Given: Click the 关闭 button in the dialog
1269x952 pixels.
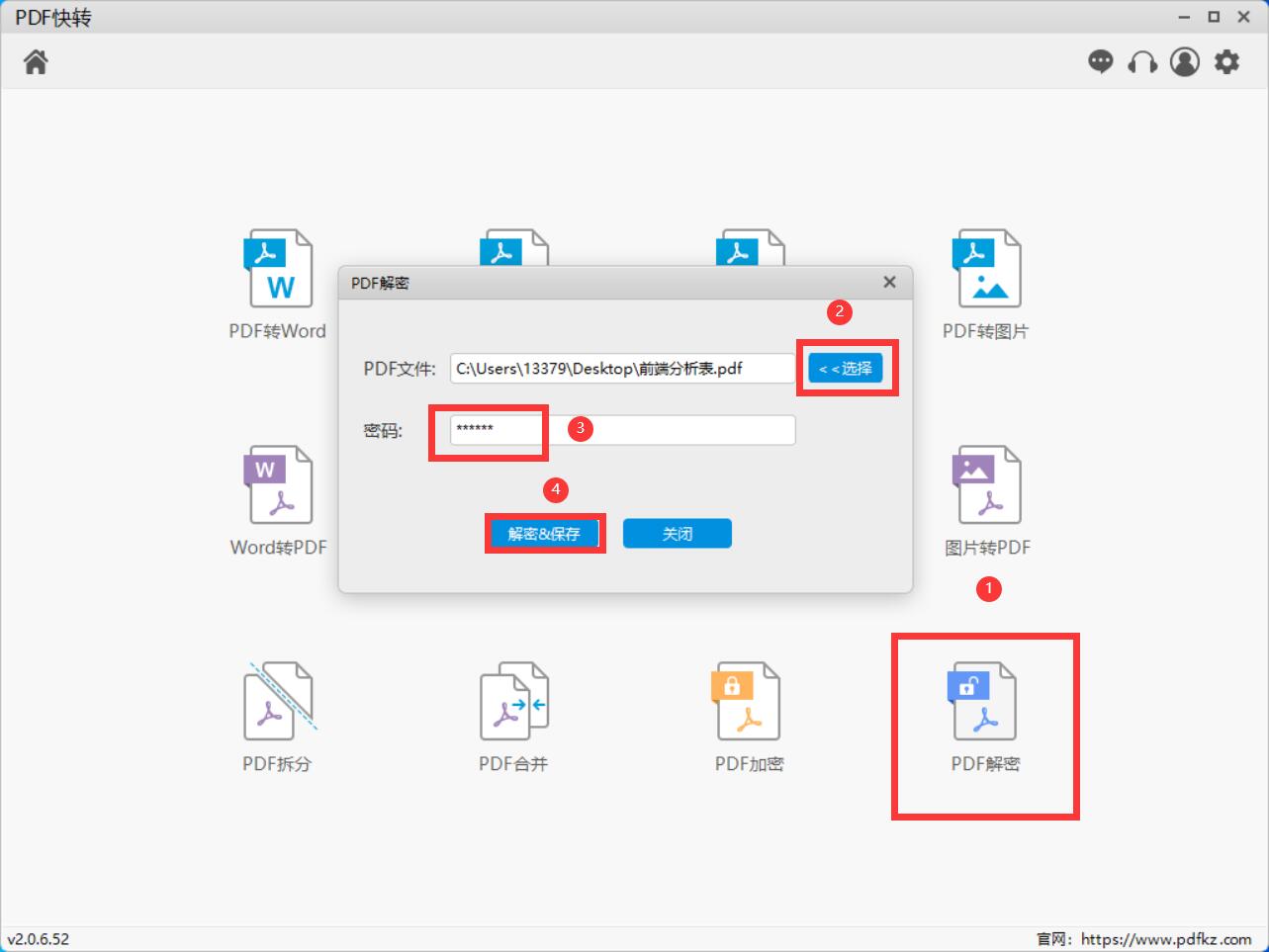Looking at the screenshot, I should pyautogui.click(x=677, y=533).
